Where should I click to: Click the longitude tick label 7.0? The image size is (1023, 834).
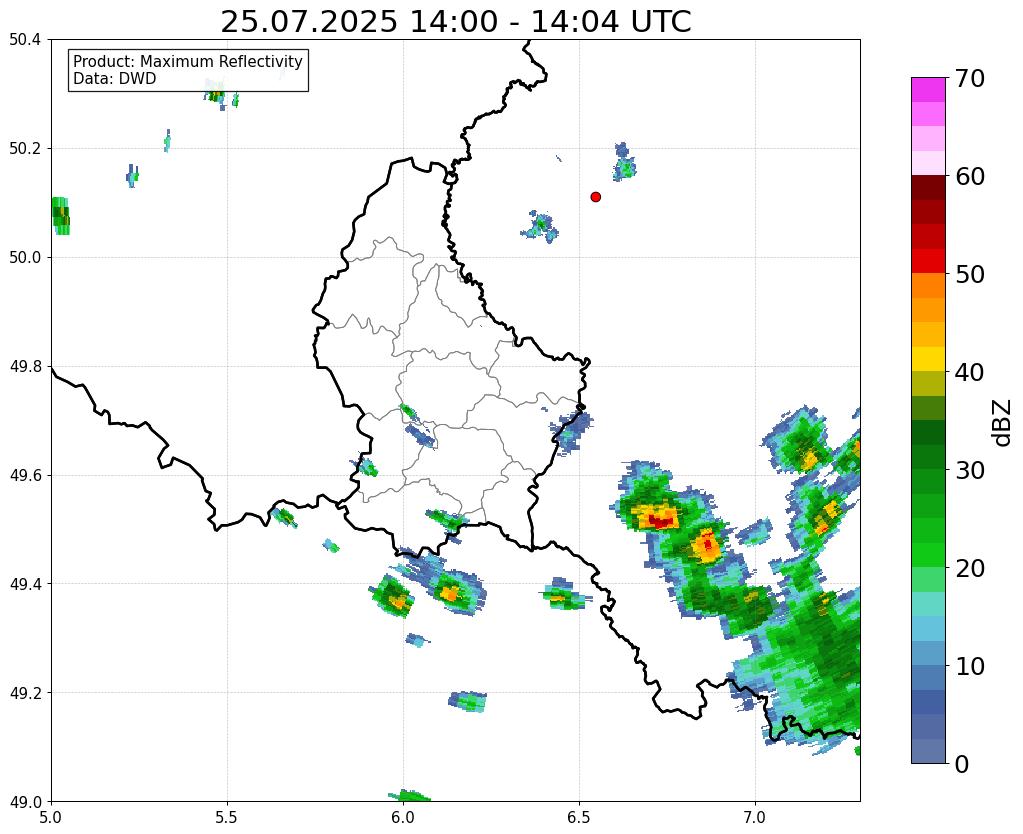(x=755, y=816)
